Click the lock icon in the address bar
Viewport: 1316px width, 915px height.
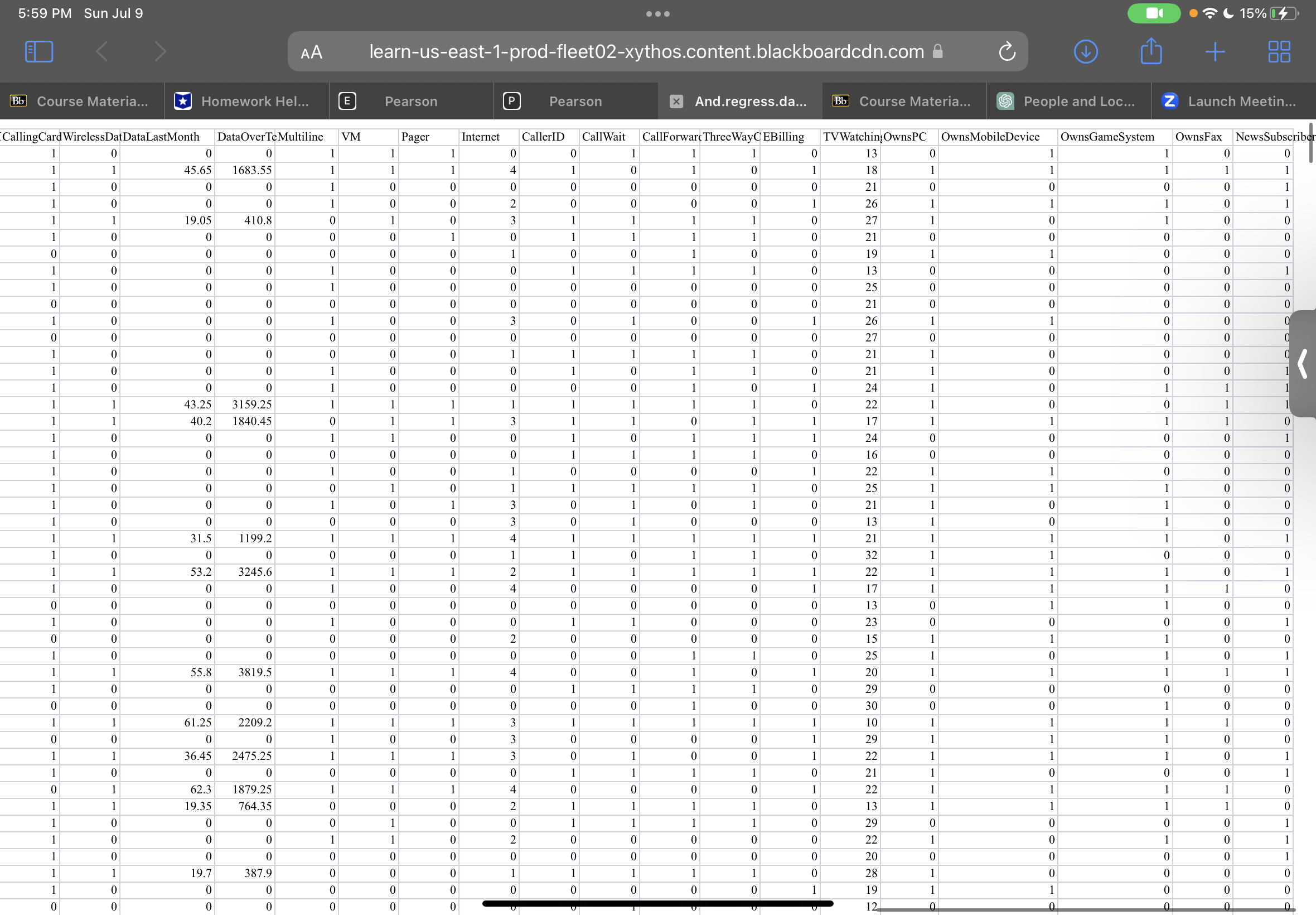pos(938,51)
